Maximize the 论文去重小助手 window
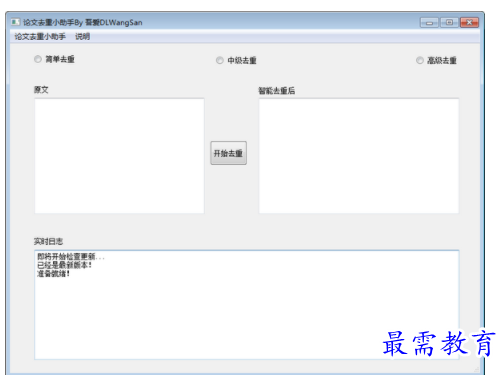Image resolution: width=504 pixels, height=375 pixels. coord(449,23)
